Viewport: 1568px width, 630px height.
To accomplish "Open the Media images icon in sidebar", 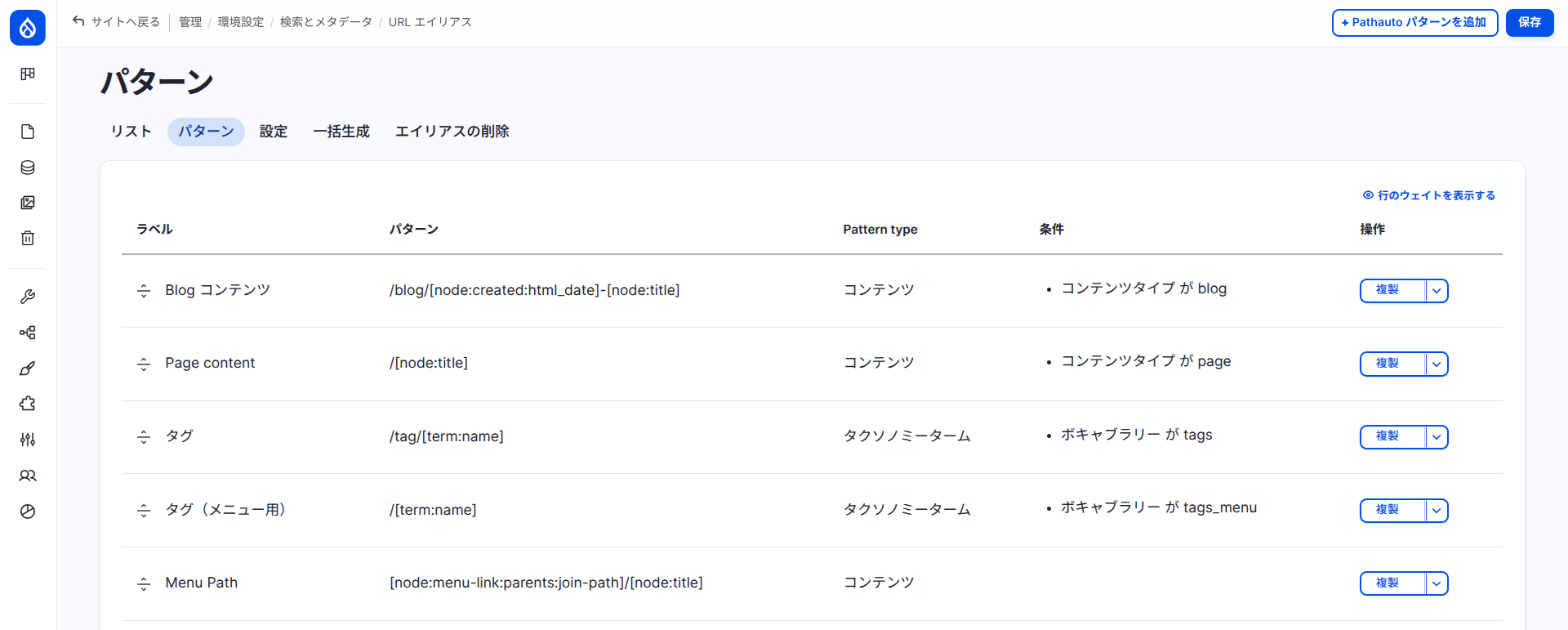I will click(x=28, y=203).
